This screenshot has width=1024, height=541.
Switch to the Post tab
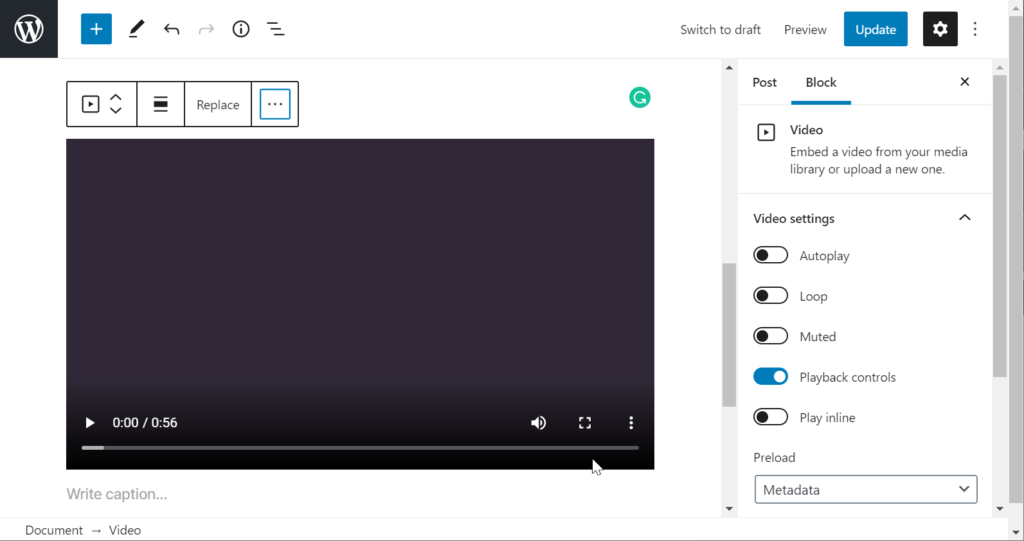click(x=764, y=82)
